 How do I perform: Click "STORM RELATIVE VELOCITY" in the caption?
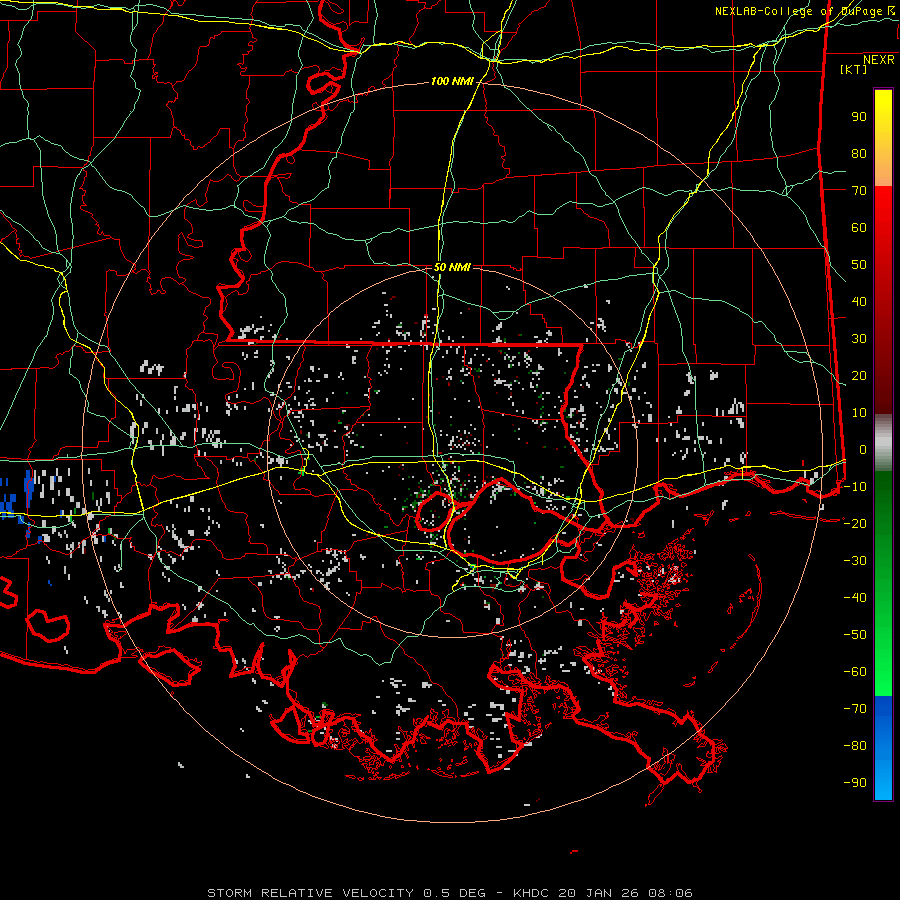310,893
